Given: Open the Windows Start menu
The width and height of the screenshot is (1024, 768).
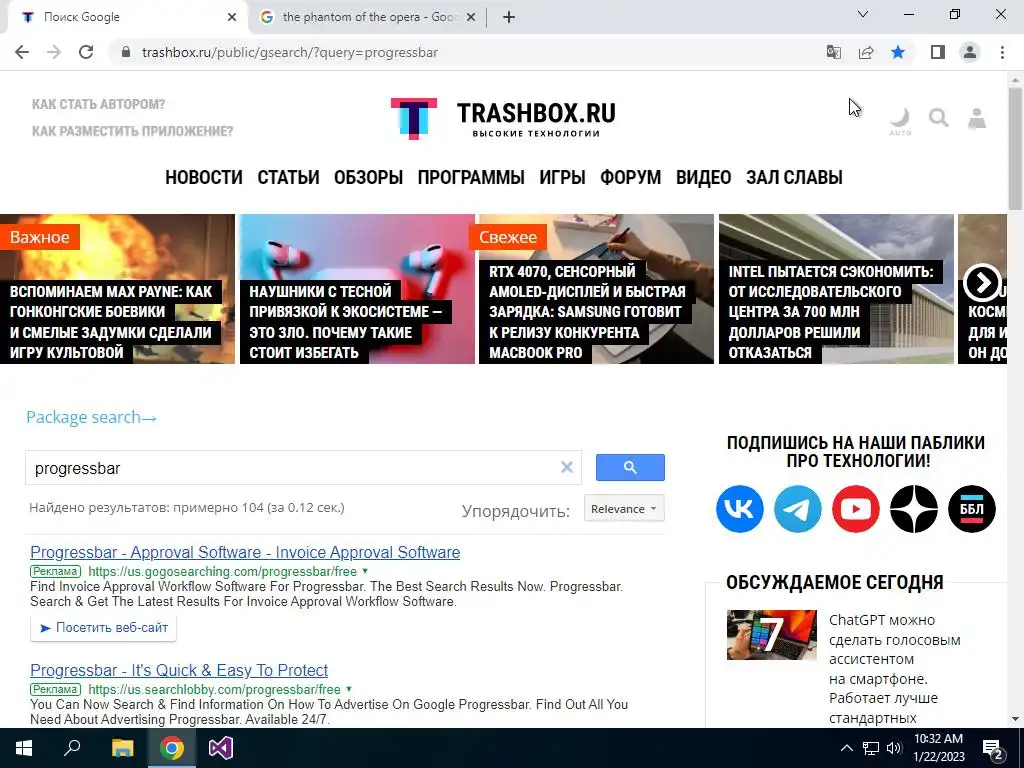Looking at the screenshot, I should pyautogui.click(x=24, y=748).
